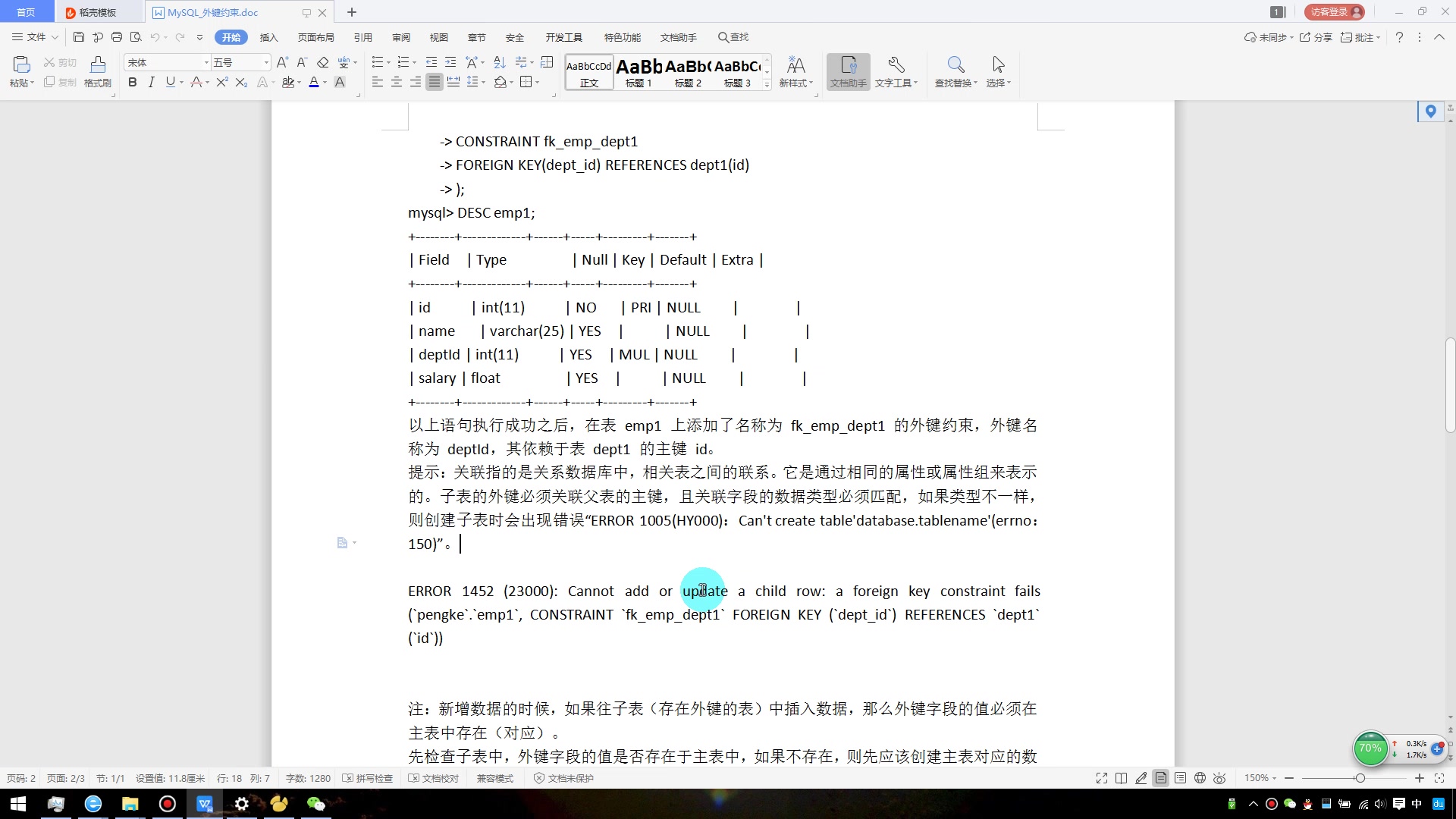Run 拼写检查 from the status bar
This screenshot has height=819, width=1456.
367,778
